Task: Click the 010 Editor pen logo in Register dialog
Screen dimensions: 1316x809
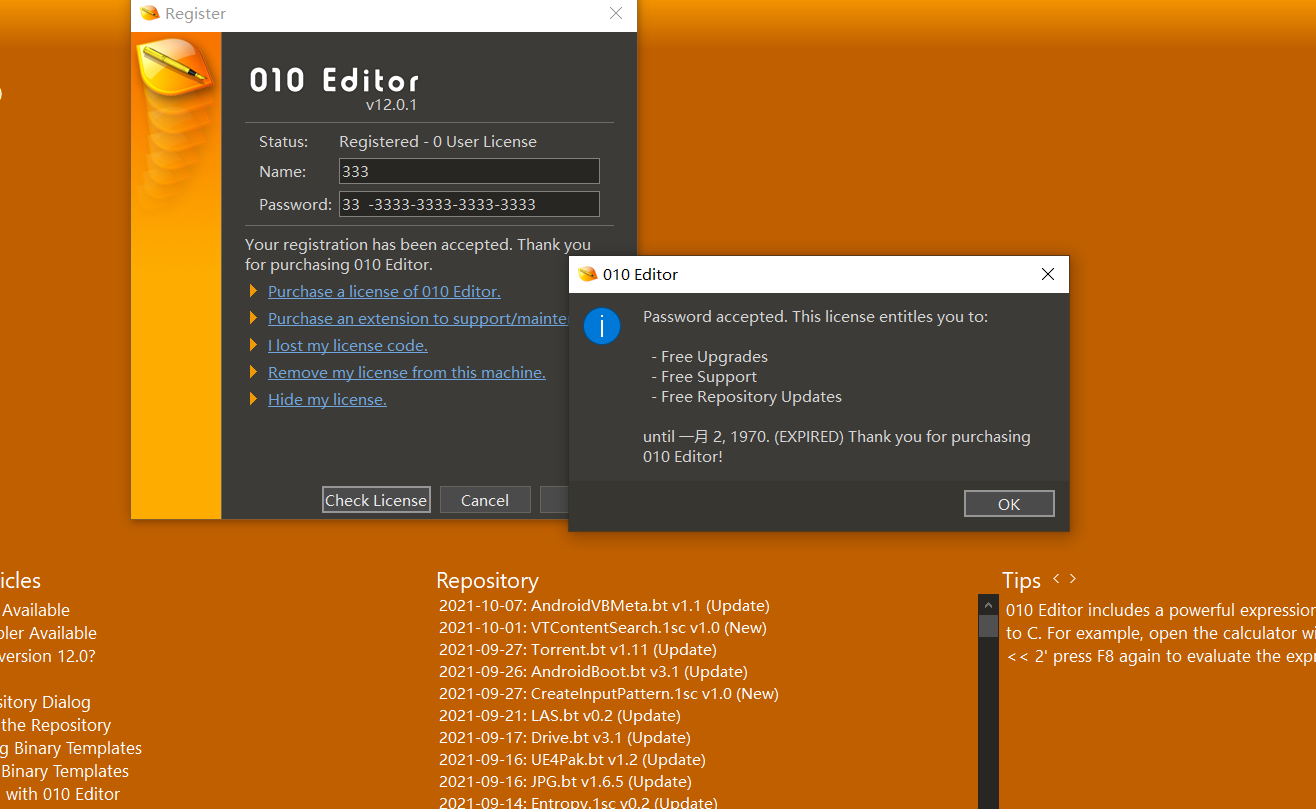Action: (x=175, y=65)
